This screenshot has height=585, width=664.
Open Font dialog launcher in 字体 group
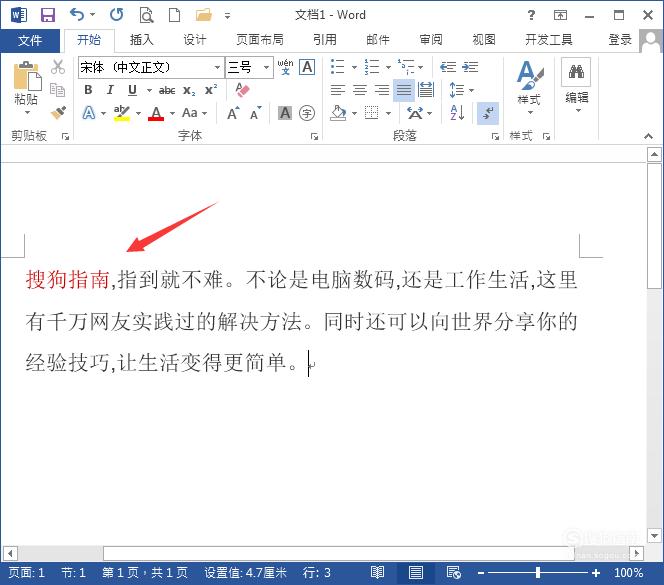pyautogui.click(x=314, y=136)
